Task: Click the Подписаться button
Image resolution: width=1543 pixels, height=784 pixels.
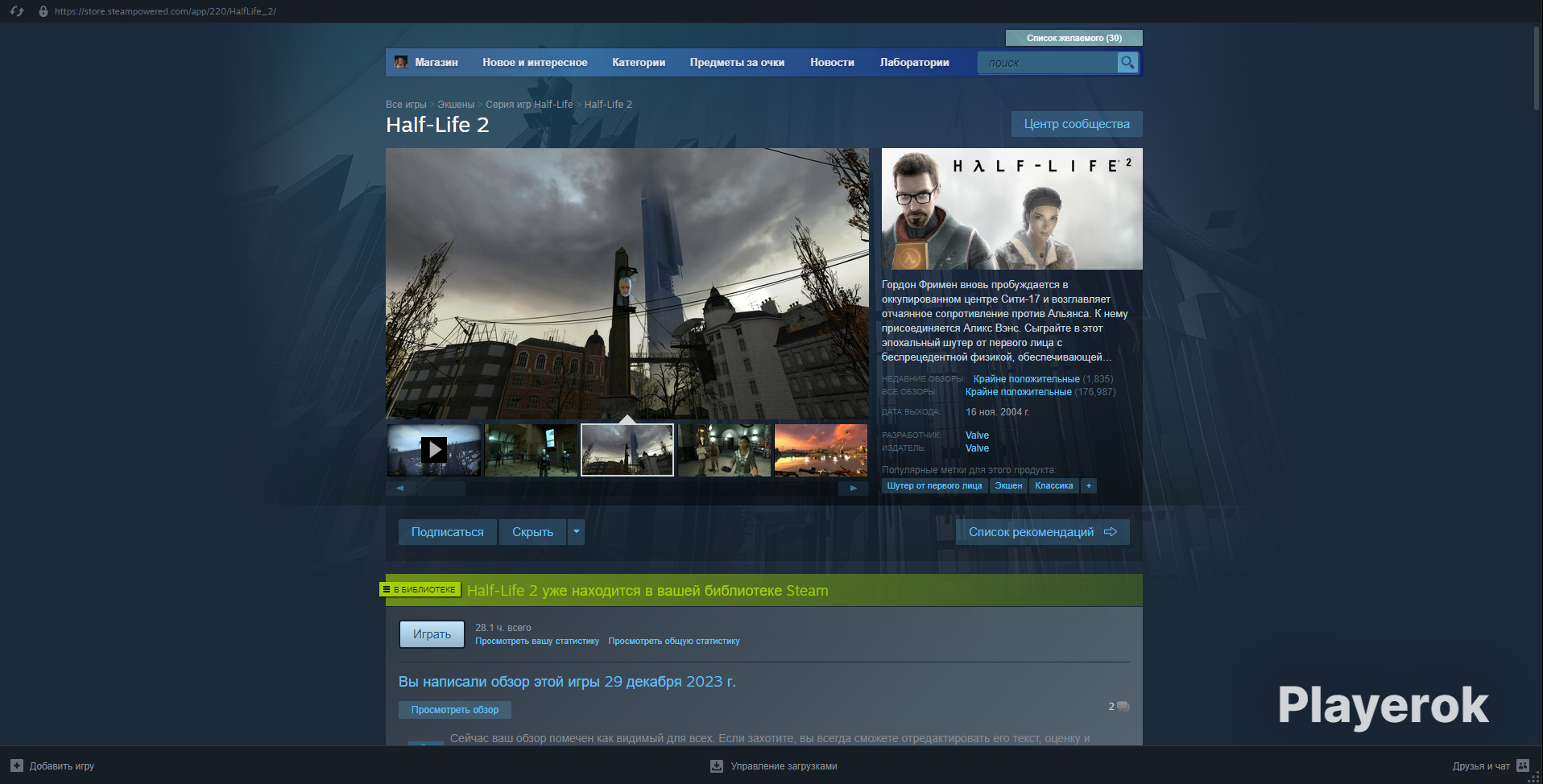Action: coord(448,532)
